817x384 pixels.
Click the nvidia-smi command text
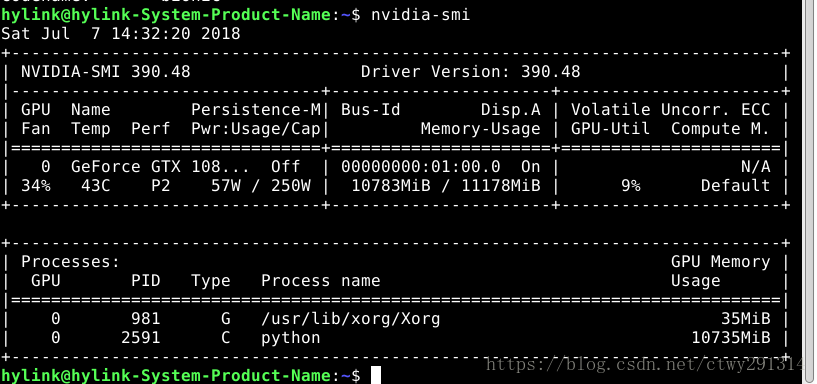point(420,15)
